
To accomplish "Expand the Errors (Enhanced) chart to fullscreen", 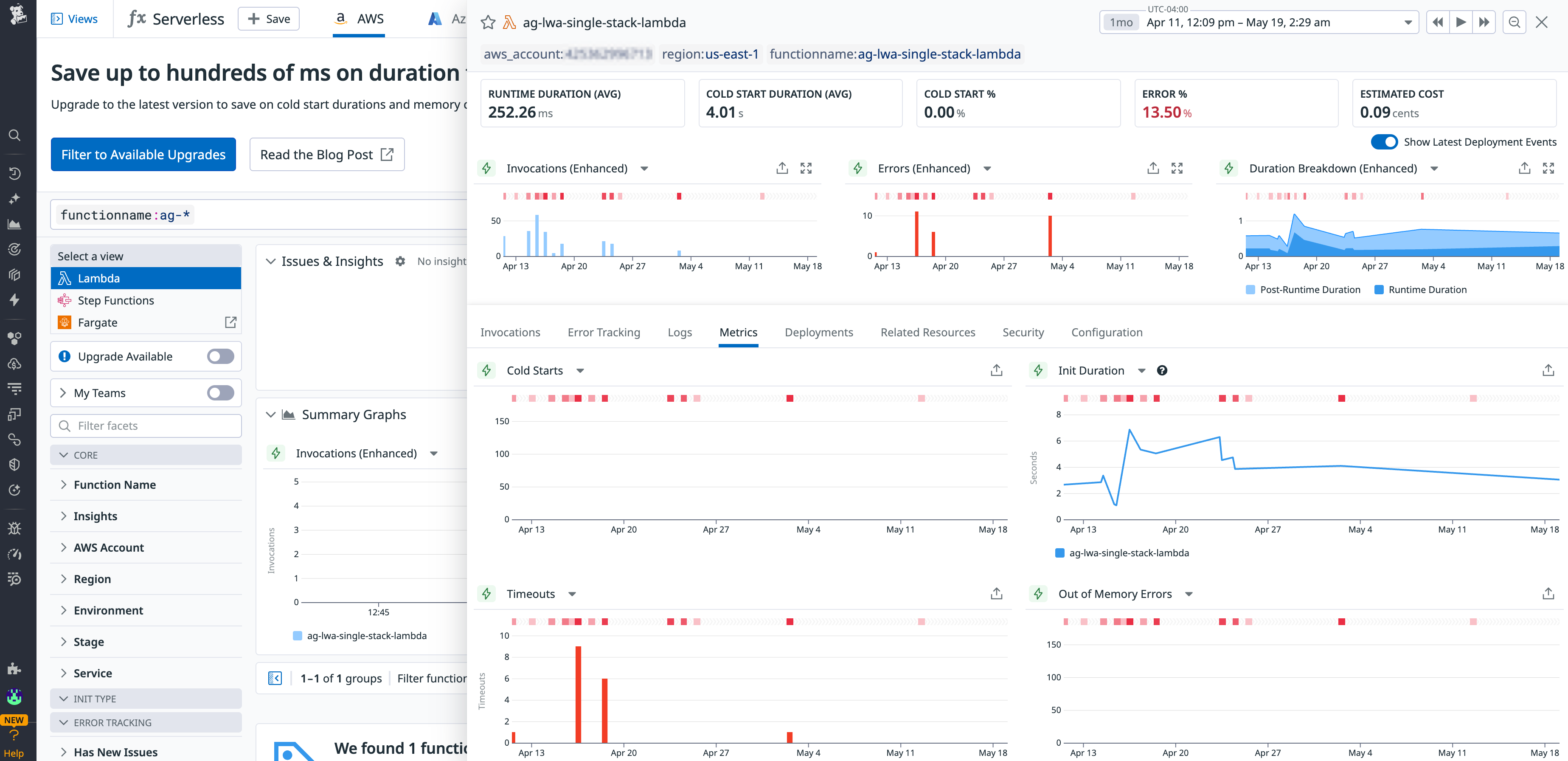I will (1177, 168).
